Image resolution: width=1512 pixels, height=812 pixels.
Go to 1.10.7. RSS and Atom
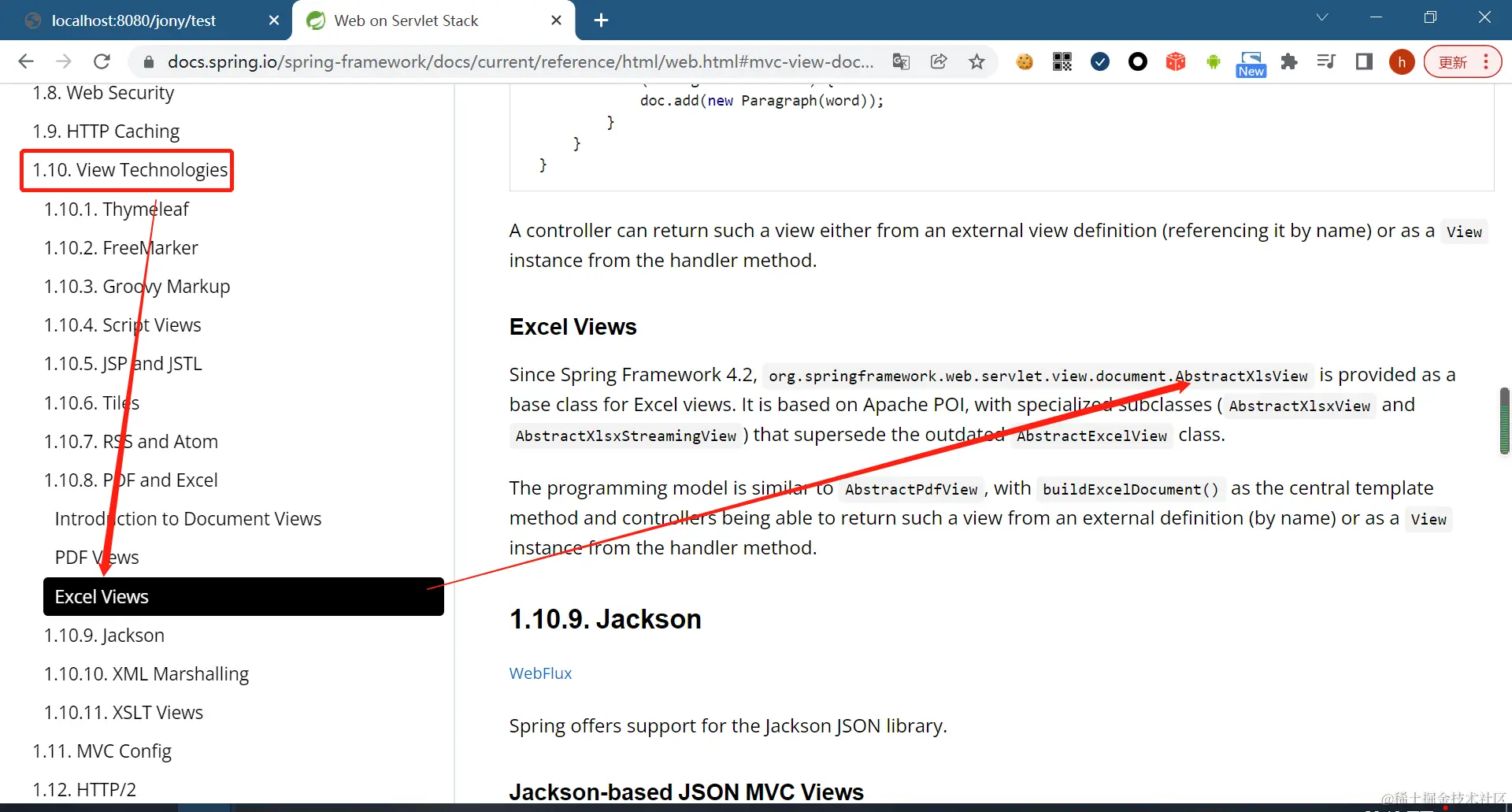pyautogui.click(x=131, y=442)
